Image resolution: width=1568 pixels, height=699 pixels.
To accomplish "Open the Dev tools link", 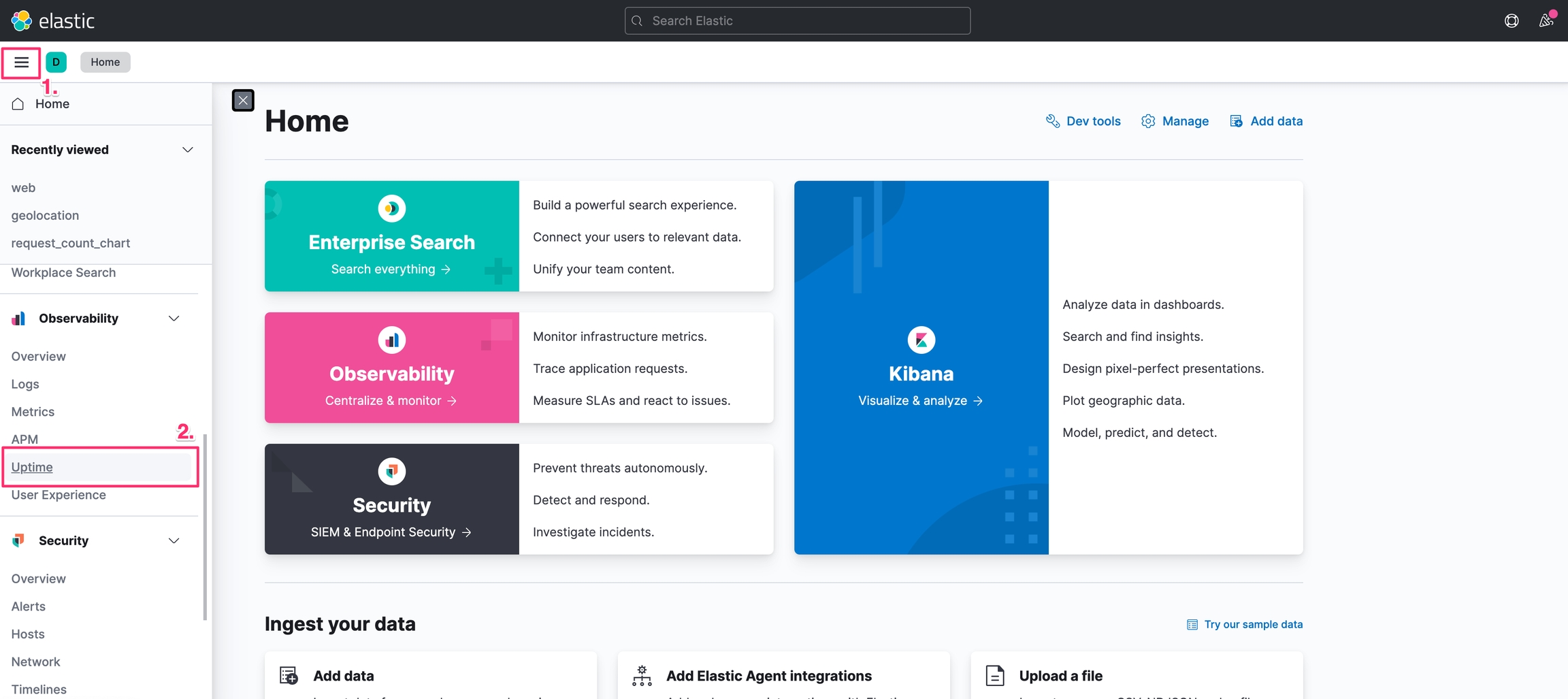I will [x=1093, y=121].
